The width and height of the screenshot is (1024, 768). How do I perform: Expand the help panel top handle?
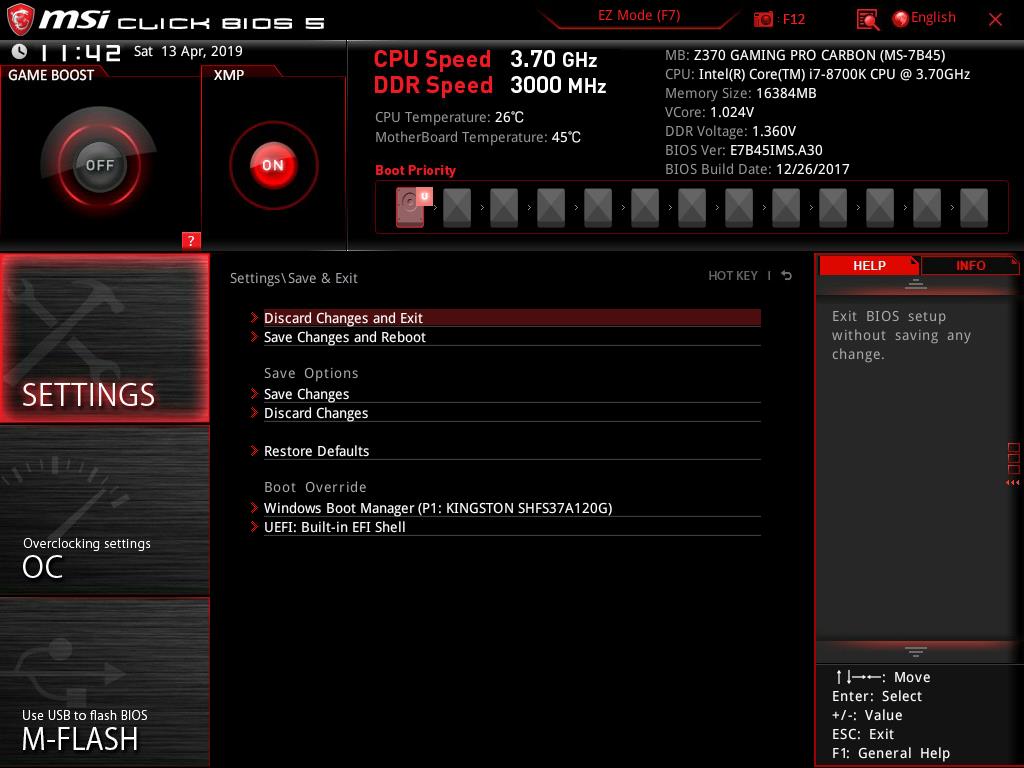tap(916, 284)
